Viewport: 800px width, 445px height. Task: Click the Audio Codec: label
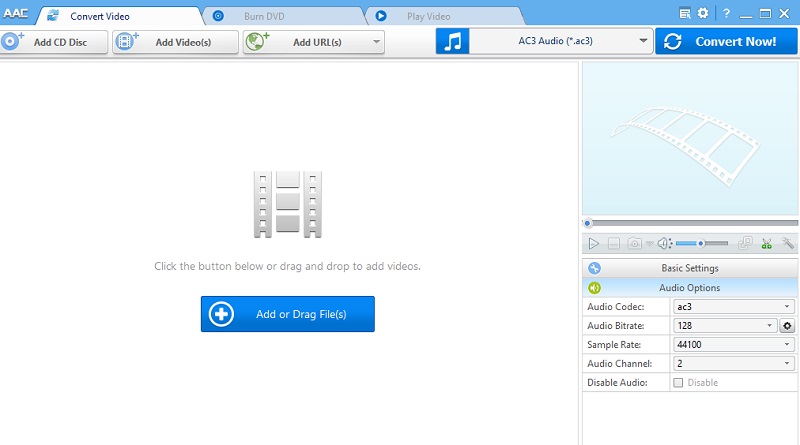pos(615,307)
